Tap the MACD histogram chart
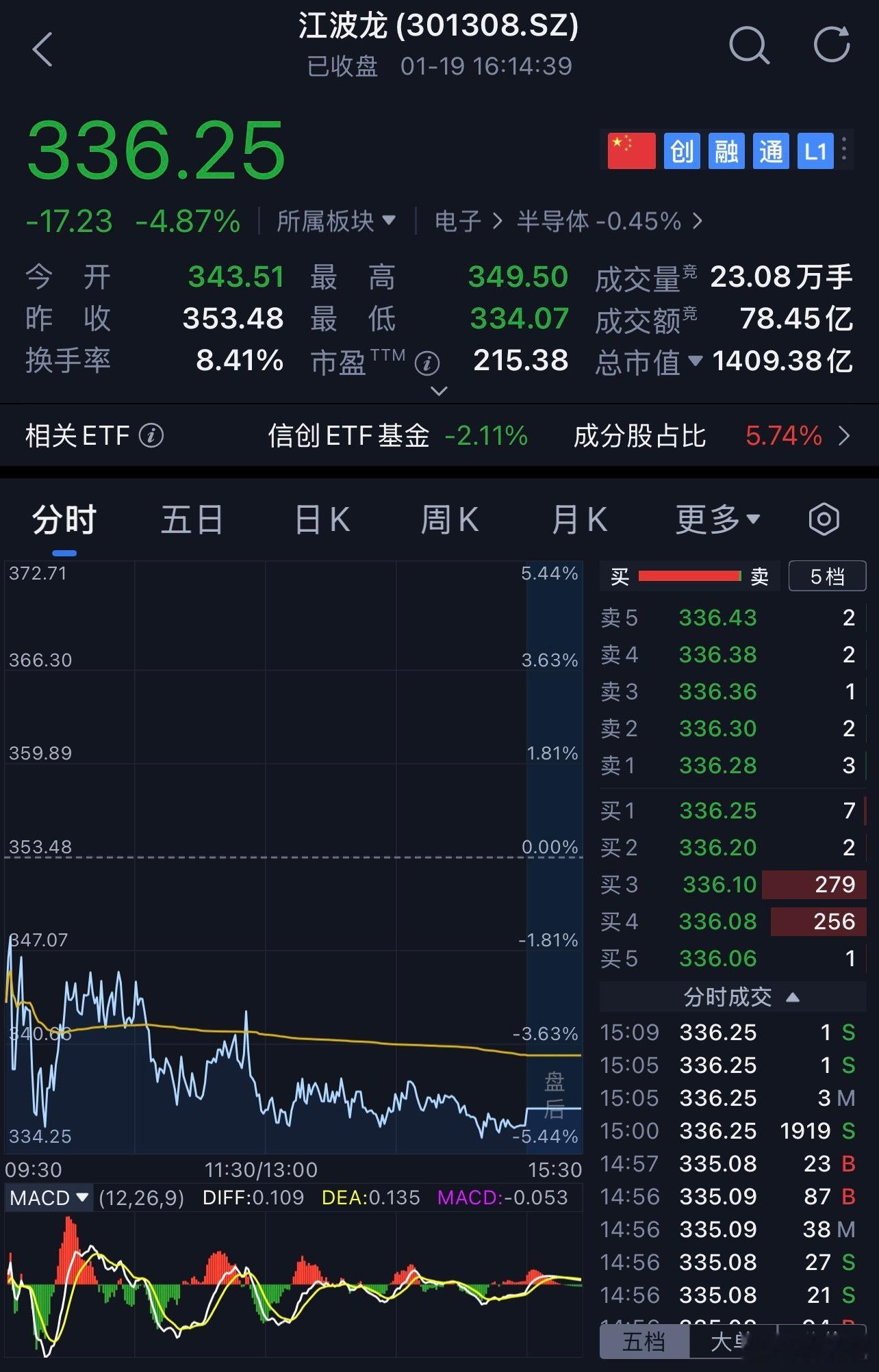Viewport: 879px width, 1372px height. 294,1285
